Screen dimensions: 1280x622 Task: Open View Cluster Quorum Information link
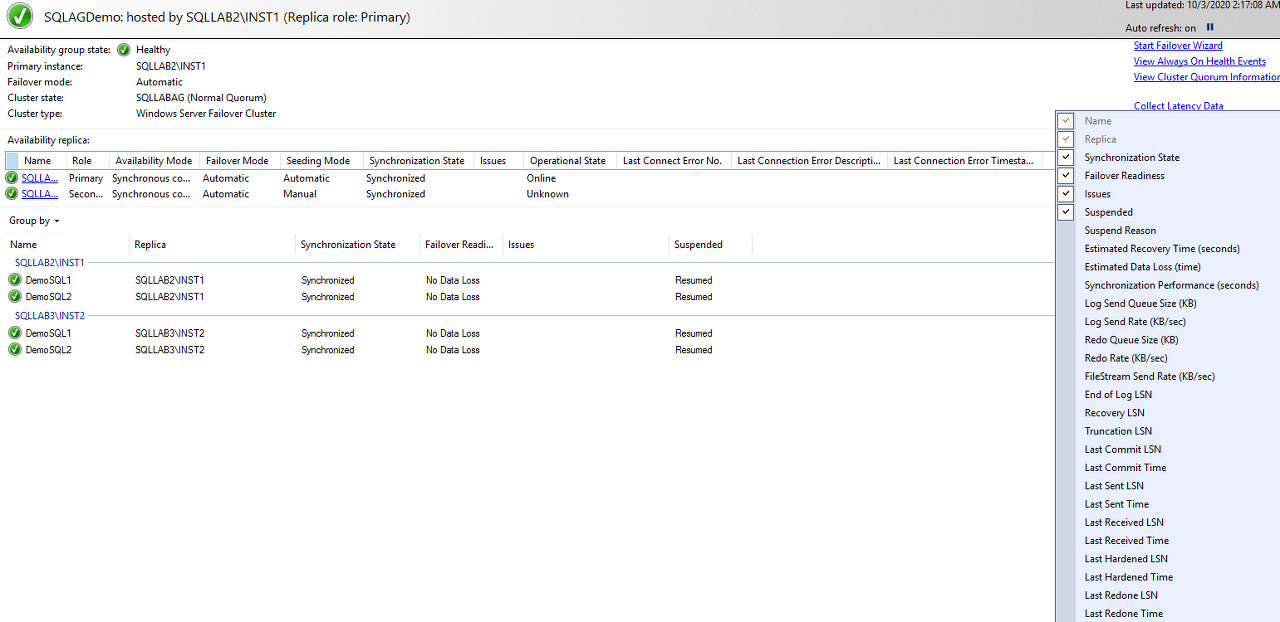[1207, 77]
